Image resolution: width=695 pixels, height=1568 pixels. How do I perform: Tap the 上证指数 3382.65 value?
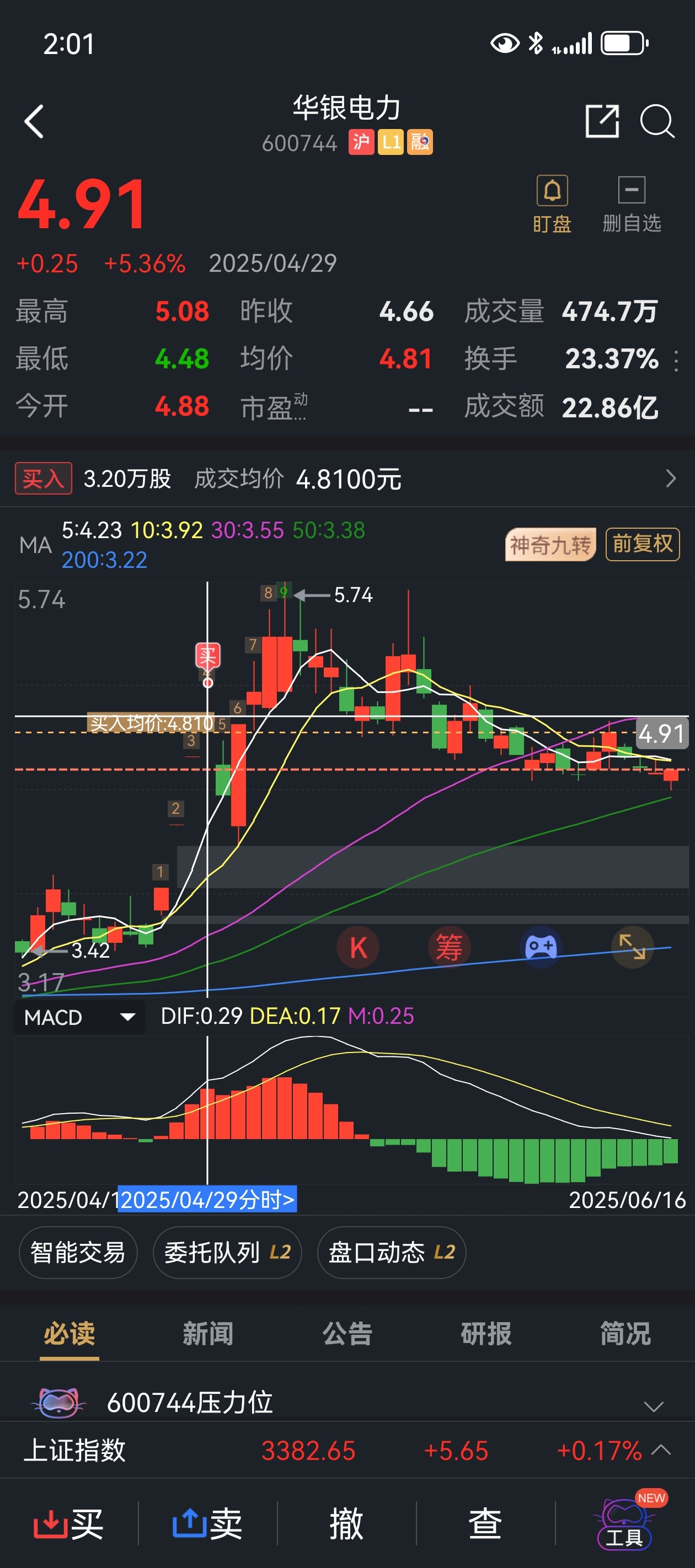point(308,1451)
